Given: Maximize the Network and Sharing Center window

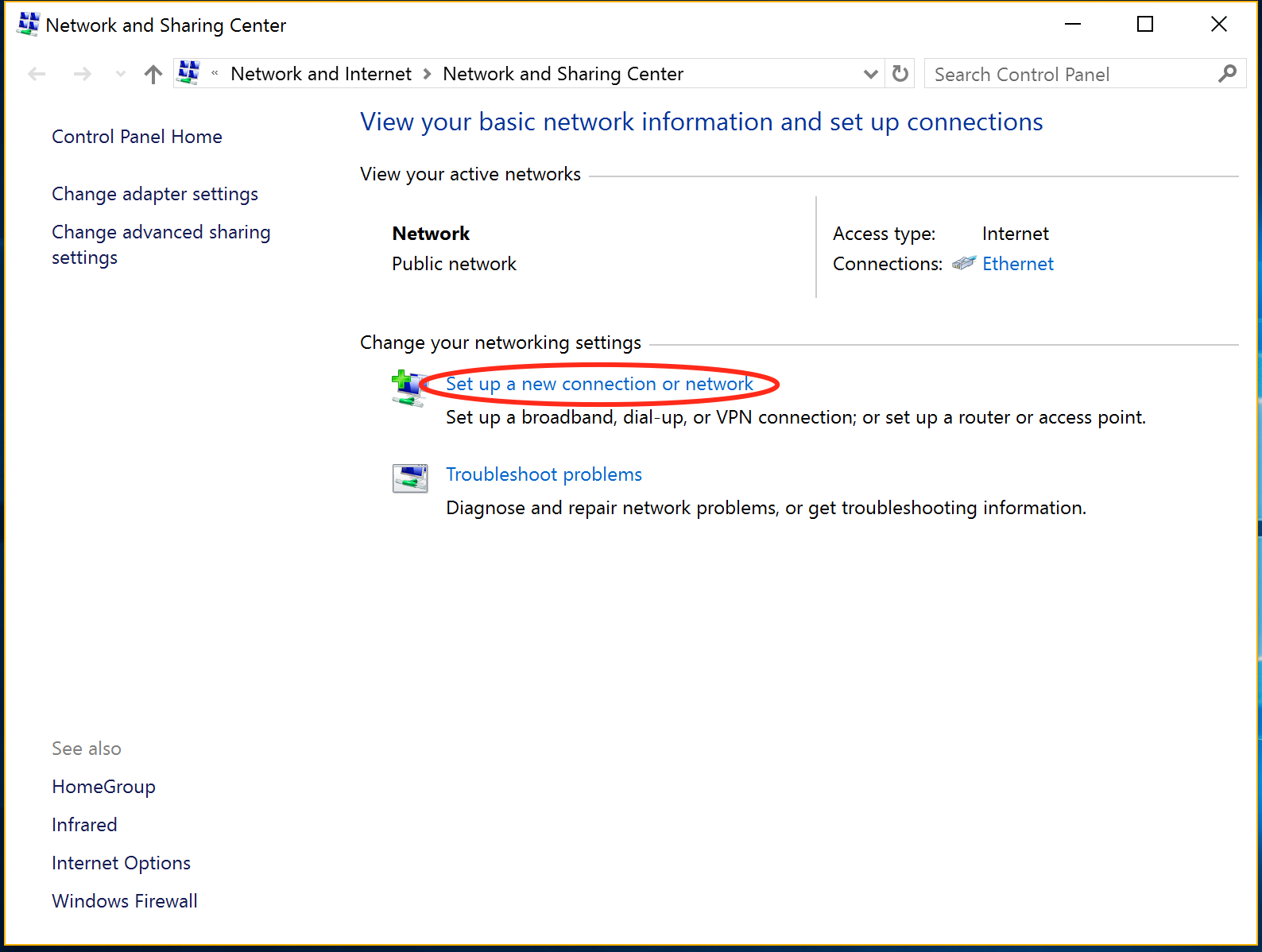Looking at the screenshot, I should 1145,25.
